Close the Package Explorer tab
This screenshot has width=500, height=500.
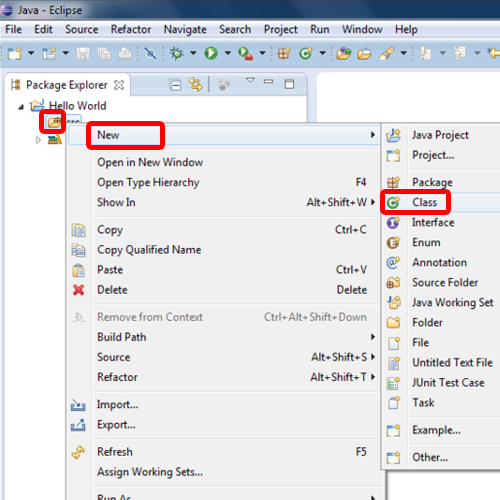[119, 85]
